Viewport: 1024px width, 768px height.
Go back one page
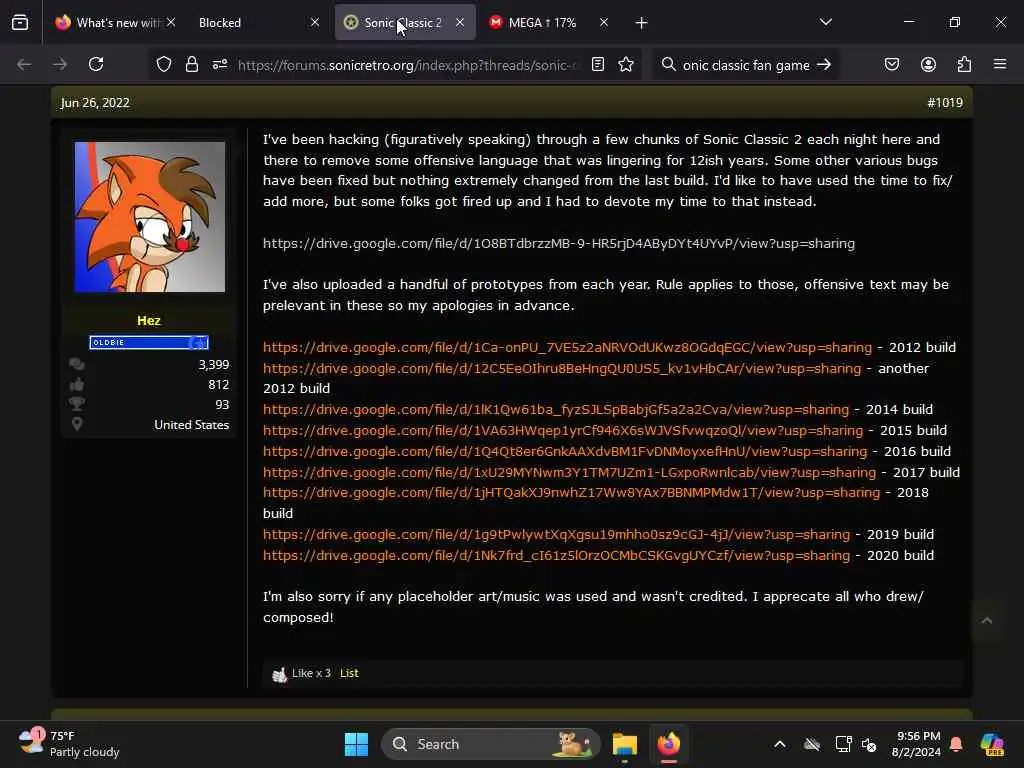pyautogui.click(x=24, y=64)
